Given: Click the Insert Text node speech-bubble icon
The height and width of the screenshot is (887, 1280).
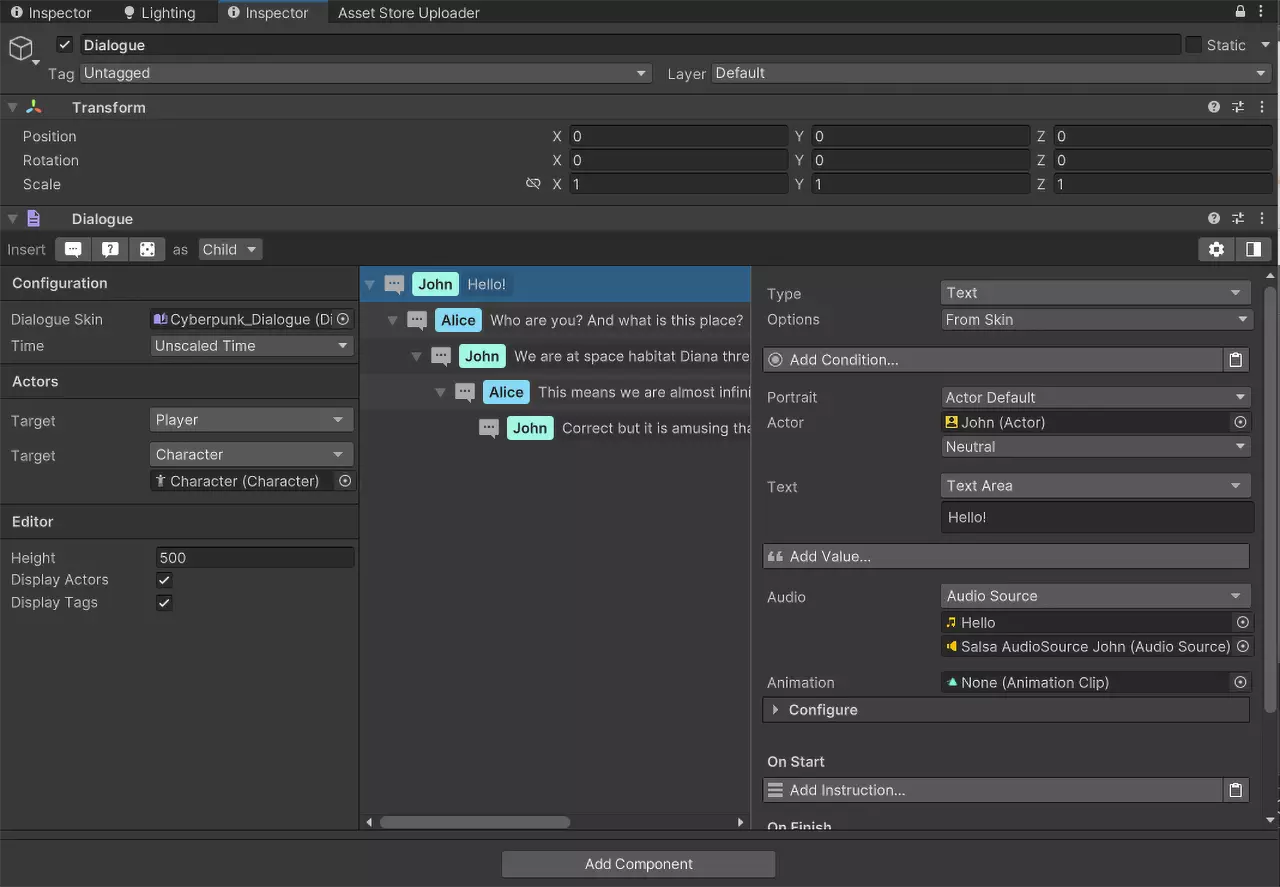Looking at the screenshot, I should point(73,250).
